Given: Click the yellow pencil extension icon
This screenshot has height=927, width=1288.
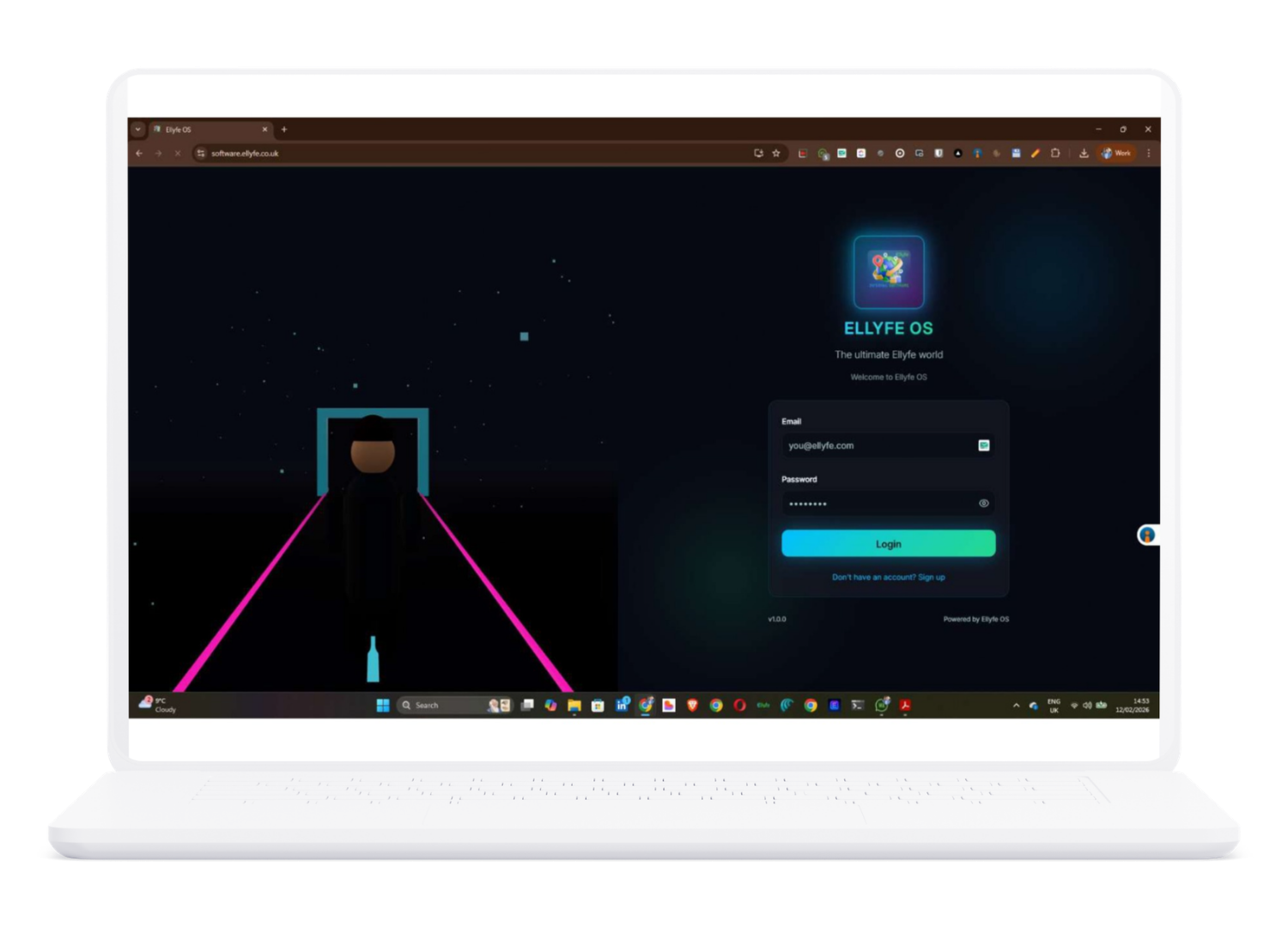Looking at the screenshot, I should pos(1036,153).
